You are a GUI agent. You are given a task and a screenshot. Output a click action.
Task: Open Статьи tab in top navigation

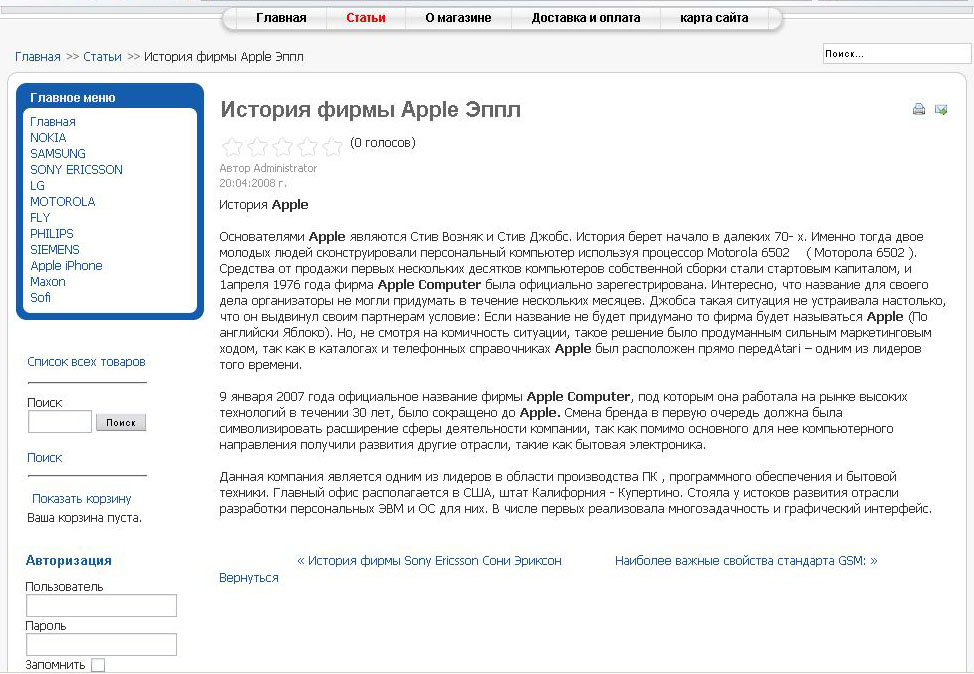pos(366,18)
